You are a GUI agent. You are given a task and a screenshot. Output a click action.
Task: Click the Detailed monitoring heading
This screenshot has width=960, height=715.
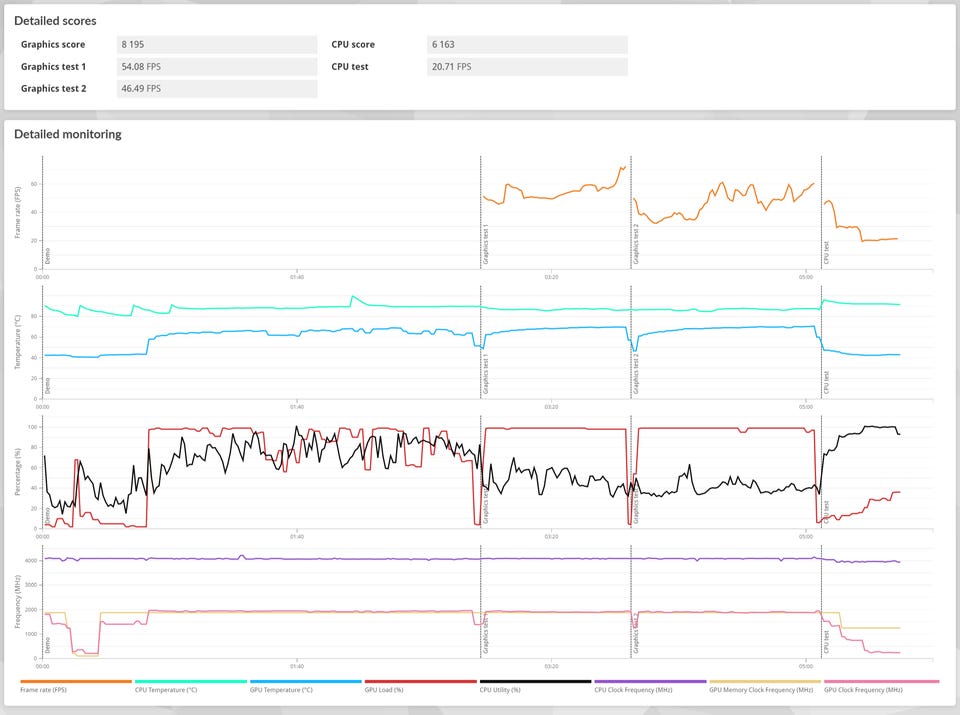(68, 134)
